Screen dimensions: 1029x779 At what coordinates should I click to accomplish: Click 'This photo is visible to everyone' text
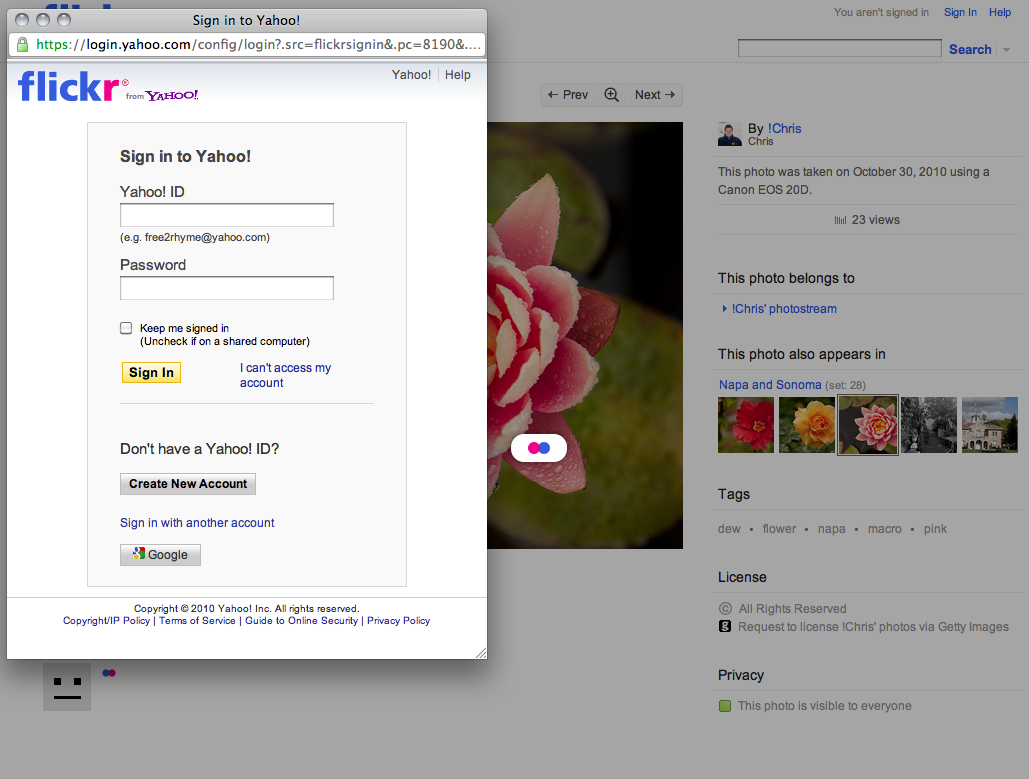pos(824,706)
